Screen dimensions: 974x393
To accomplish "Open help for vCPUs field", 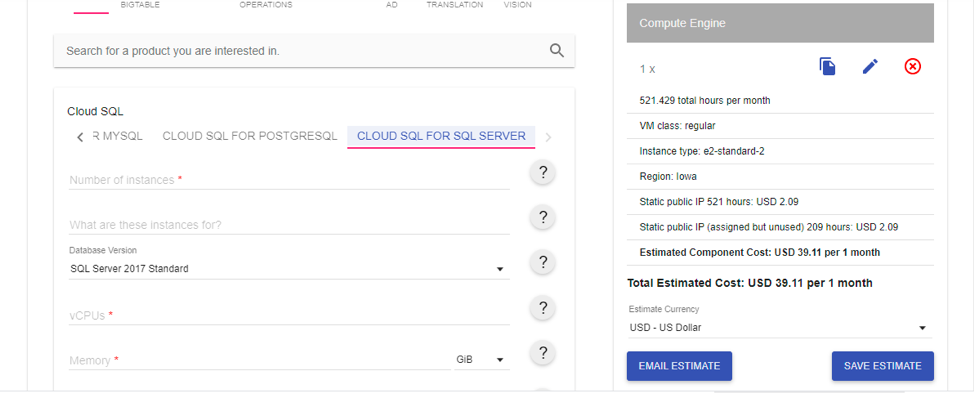I will pyautogui.click(x=543, y=307).
